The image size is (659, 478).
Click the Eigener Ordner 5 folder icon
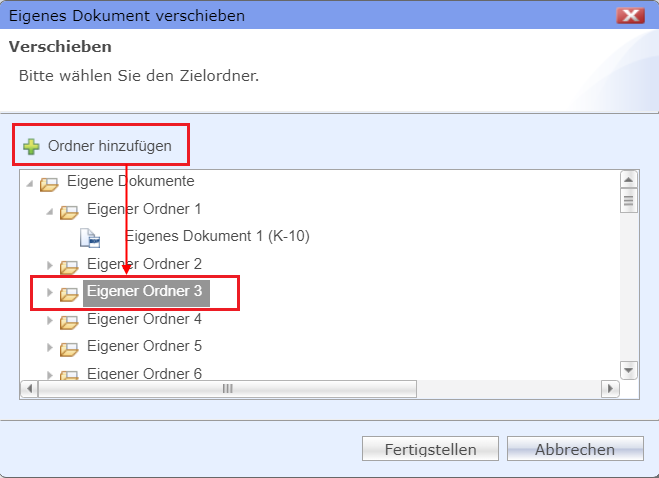(69, 349)
